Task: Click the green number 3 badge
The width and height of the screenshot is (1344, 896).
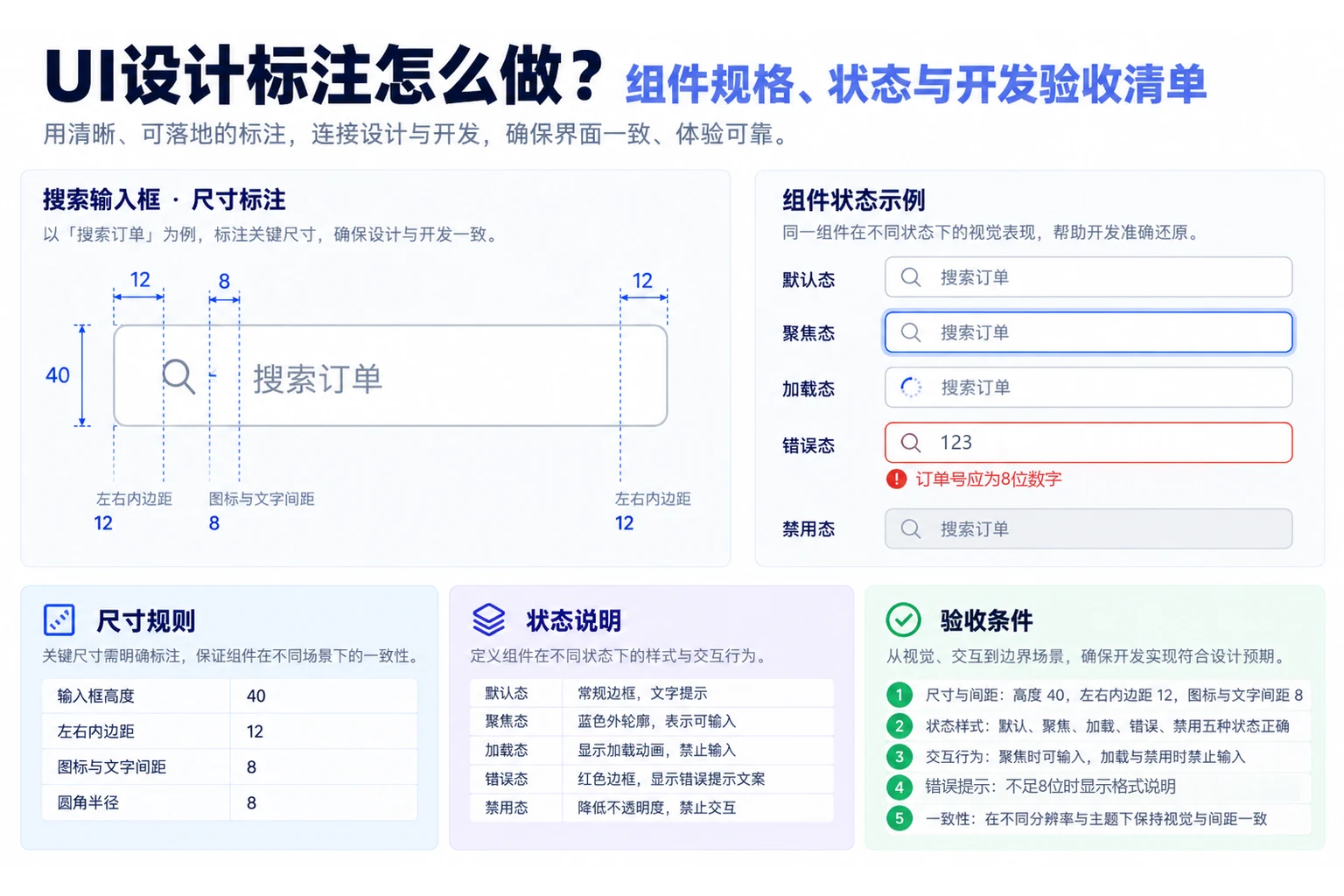Action: click(899, 756)
